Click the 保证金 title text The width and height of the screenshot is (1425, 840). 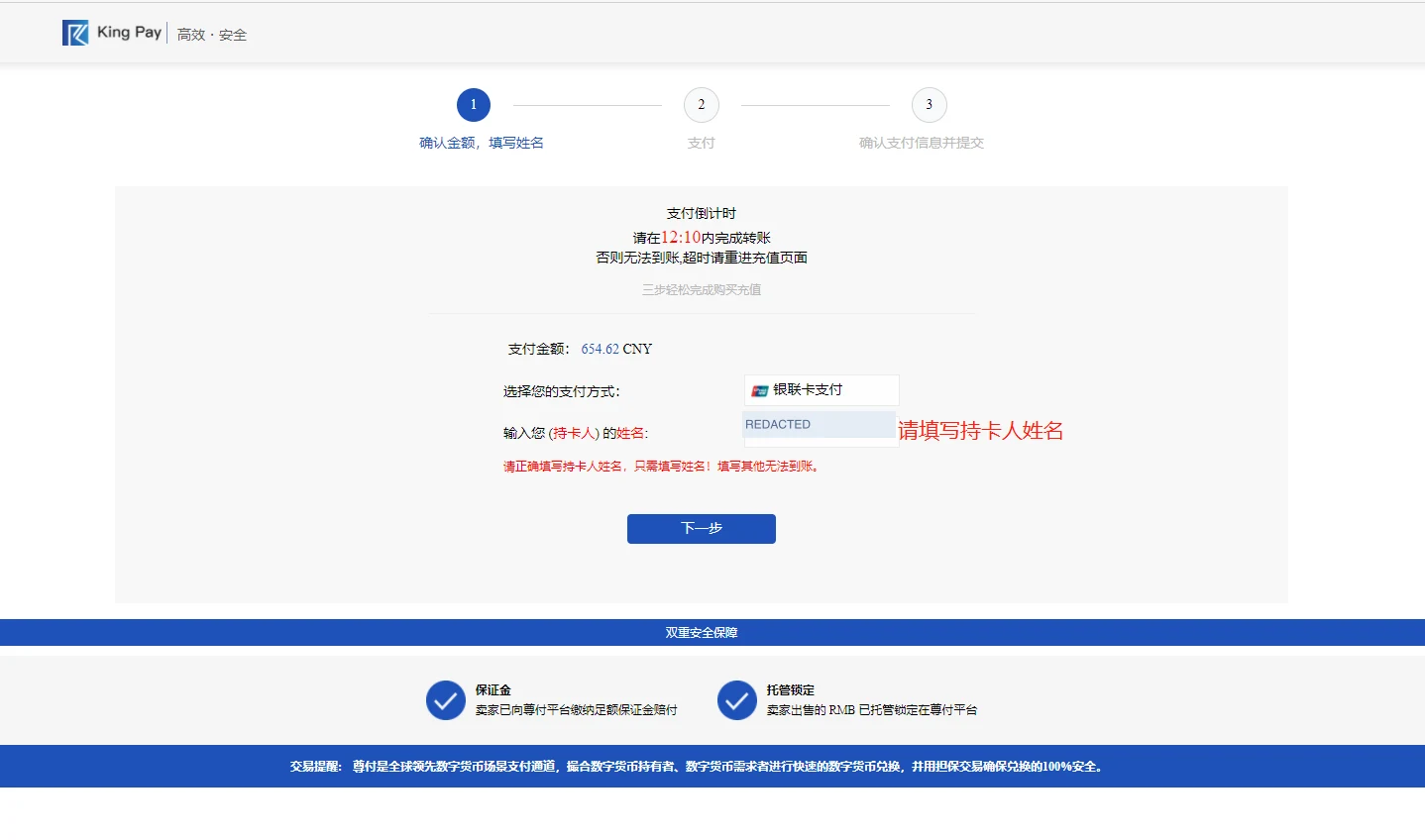[493, 690]
